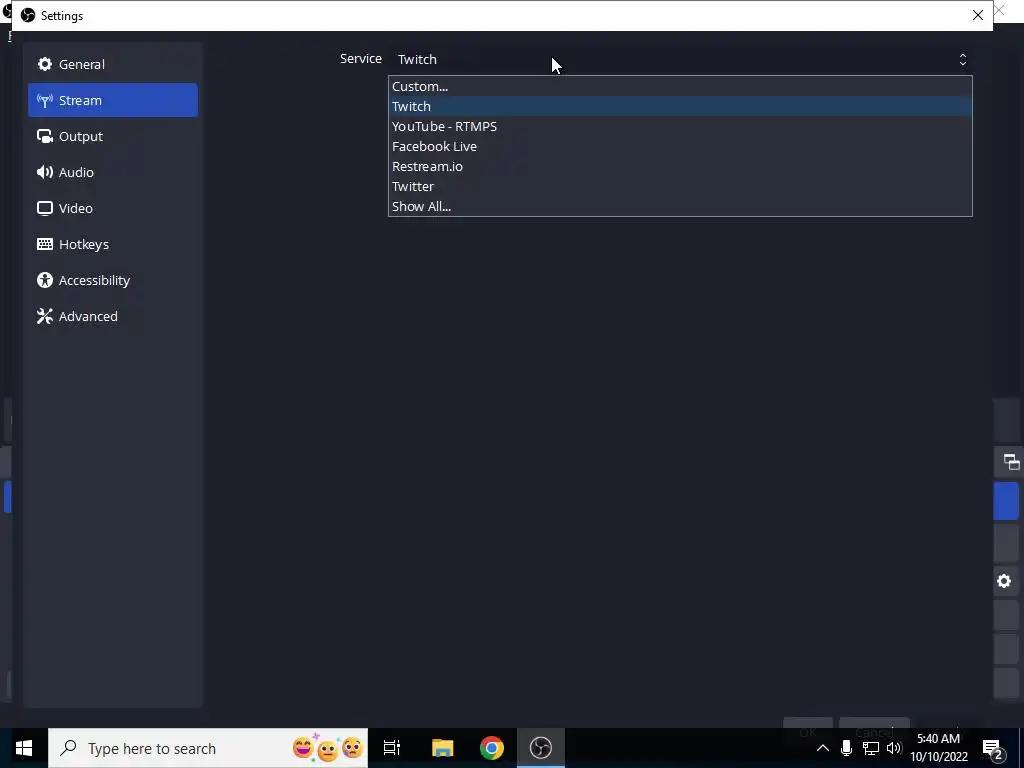The height and width of the screenshot is (768, 1024).
Task: Select the Stream settings section
Action: pos(112,100)
